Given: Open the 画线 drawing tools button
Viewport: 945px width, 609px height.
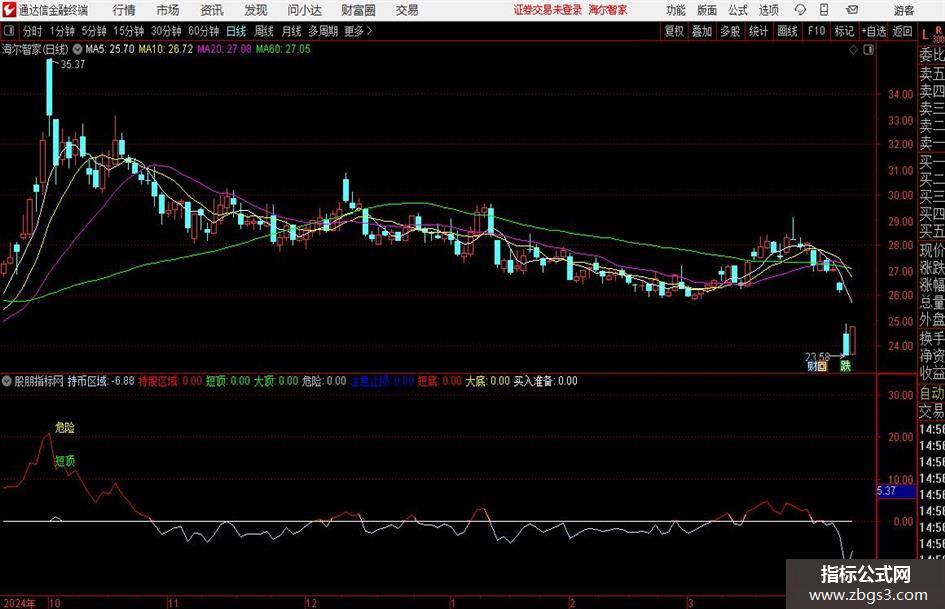Looking at the screenshot, I should [x=787, y=31].
